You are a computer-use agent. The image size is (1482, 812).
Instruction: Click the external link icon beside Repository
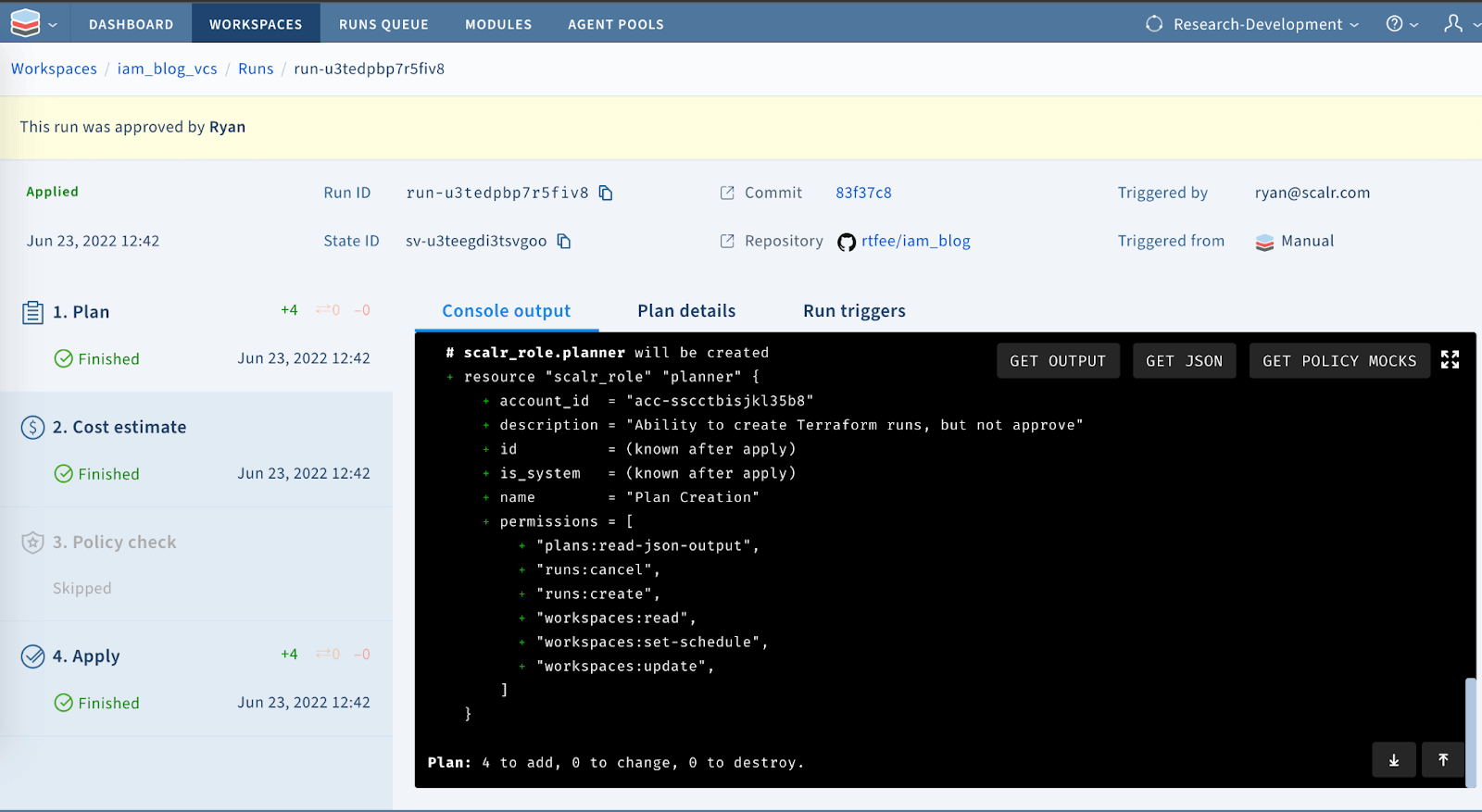tap(727, 241)
